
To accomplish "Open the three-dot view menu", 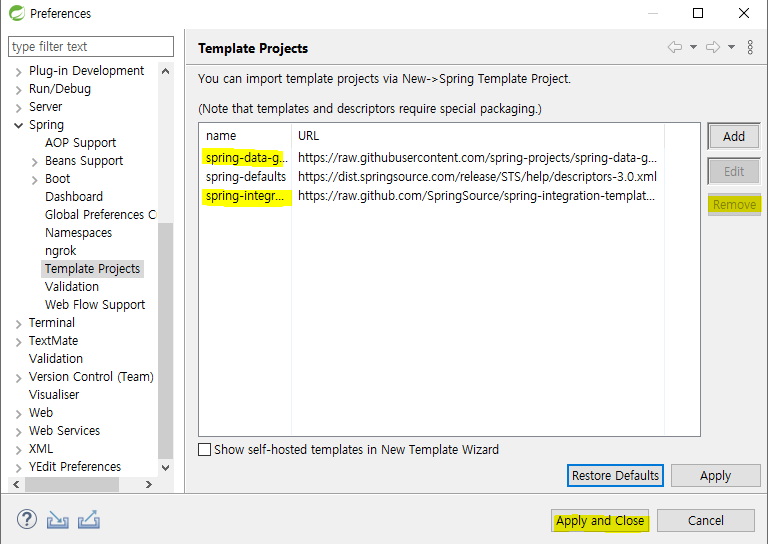I will 750,47.
